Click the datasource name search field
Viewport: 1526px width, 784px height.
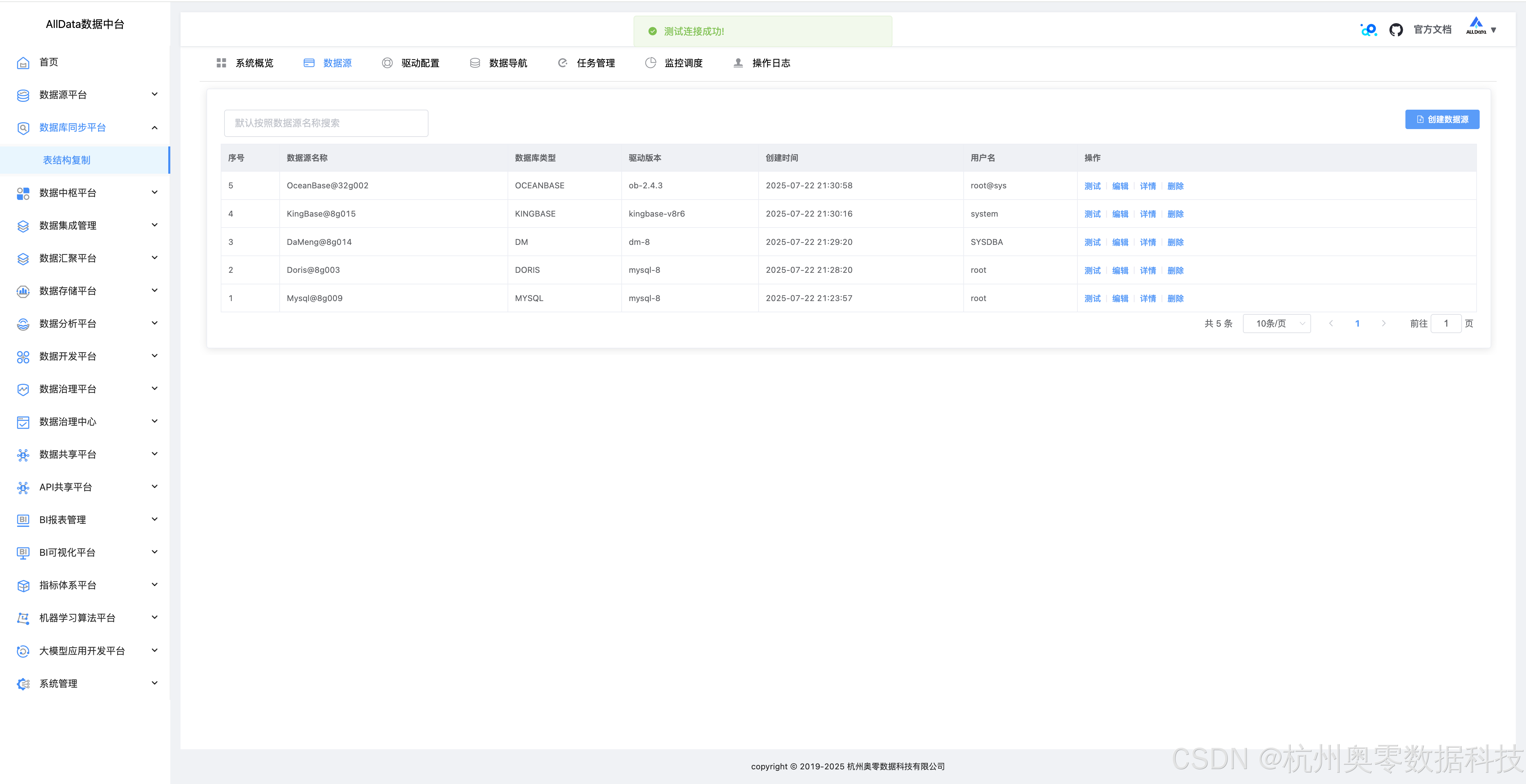[x=326, y=123]
